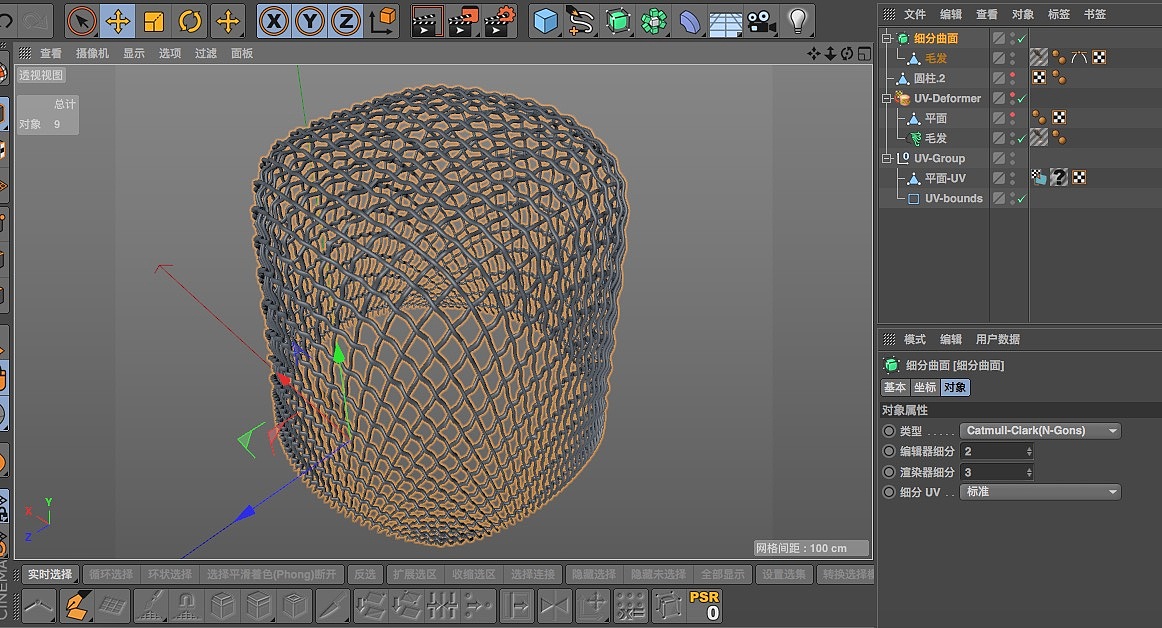Toggle the 类型 animation dot

(889, 431)
